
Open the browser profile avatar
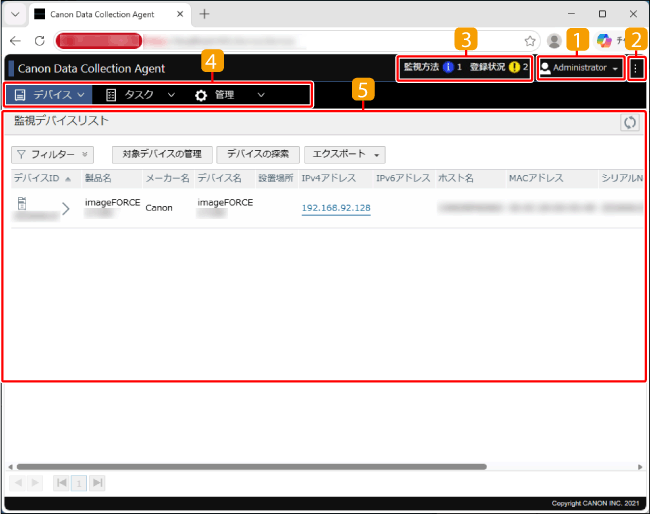click(x=554, y=41)
